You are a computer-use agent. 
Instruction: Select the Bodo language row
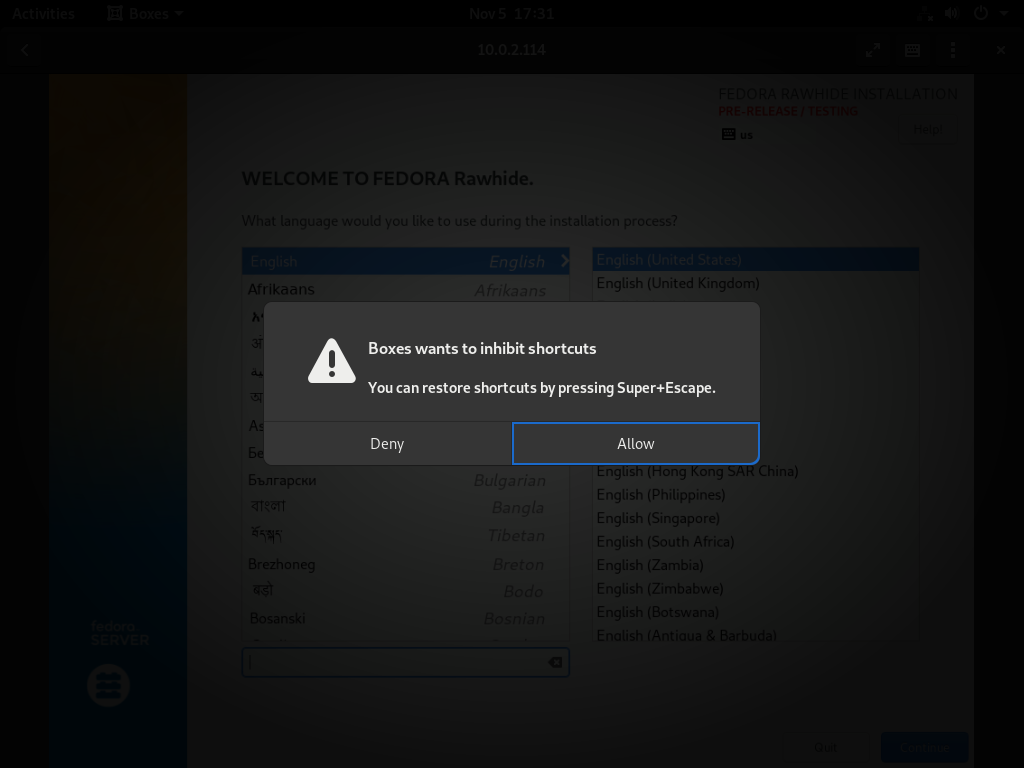(x=406, y=591)
